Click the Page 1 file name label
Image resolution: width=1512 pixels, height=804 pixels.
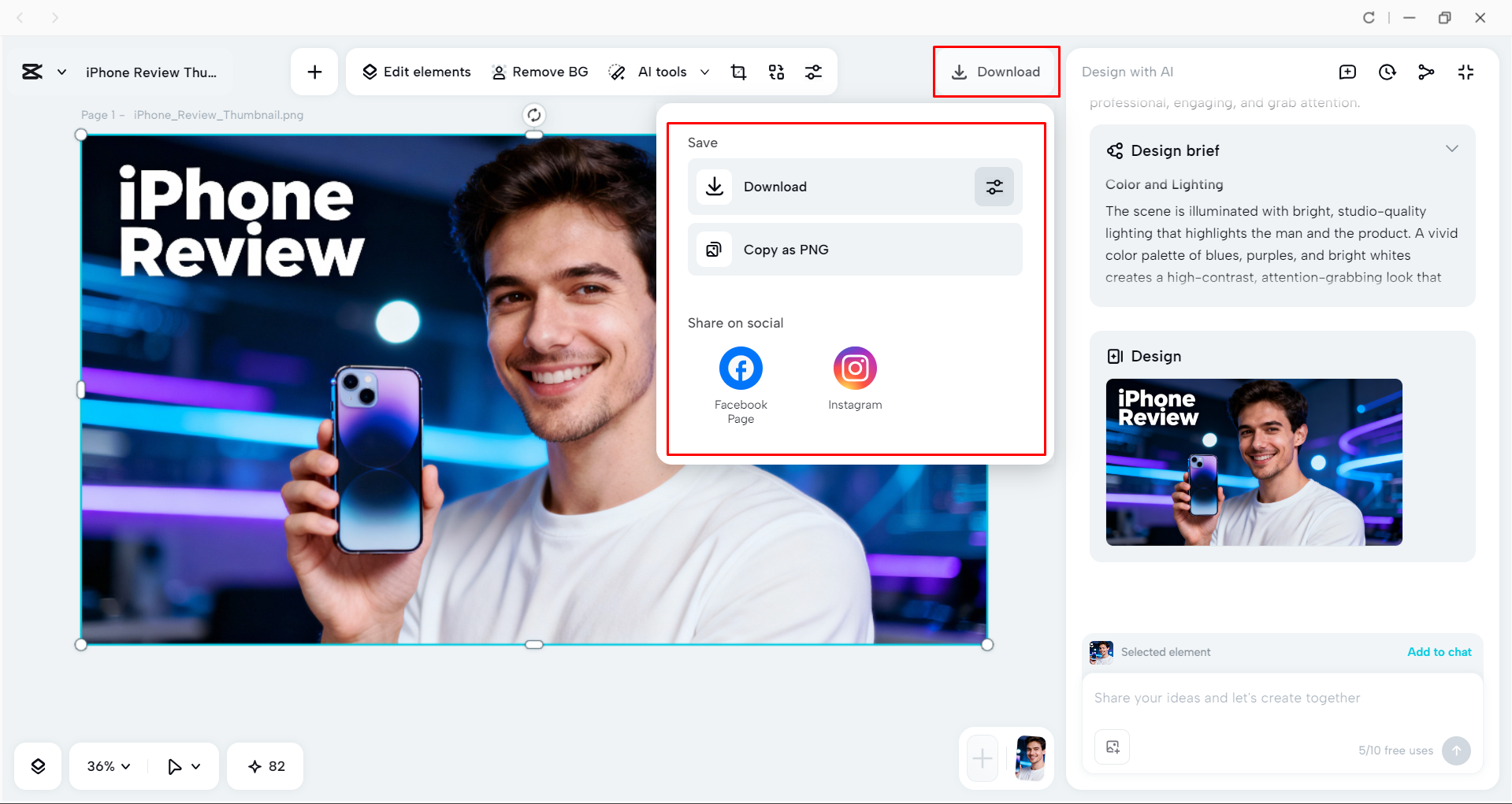[x=192, y=115]
